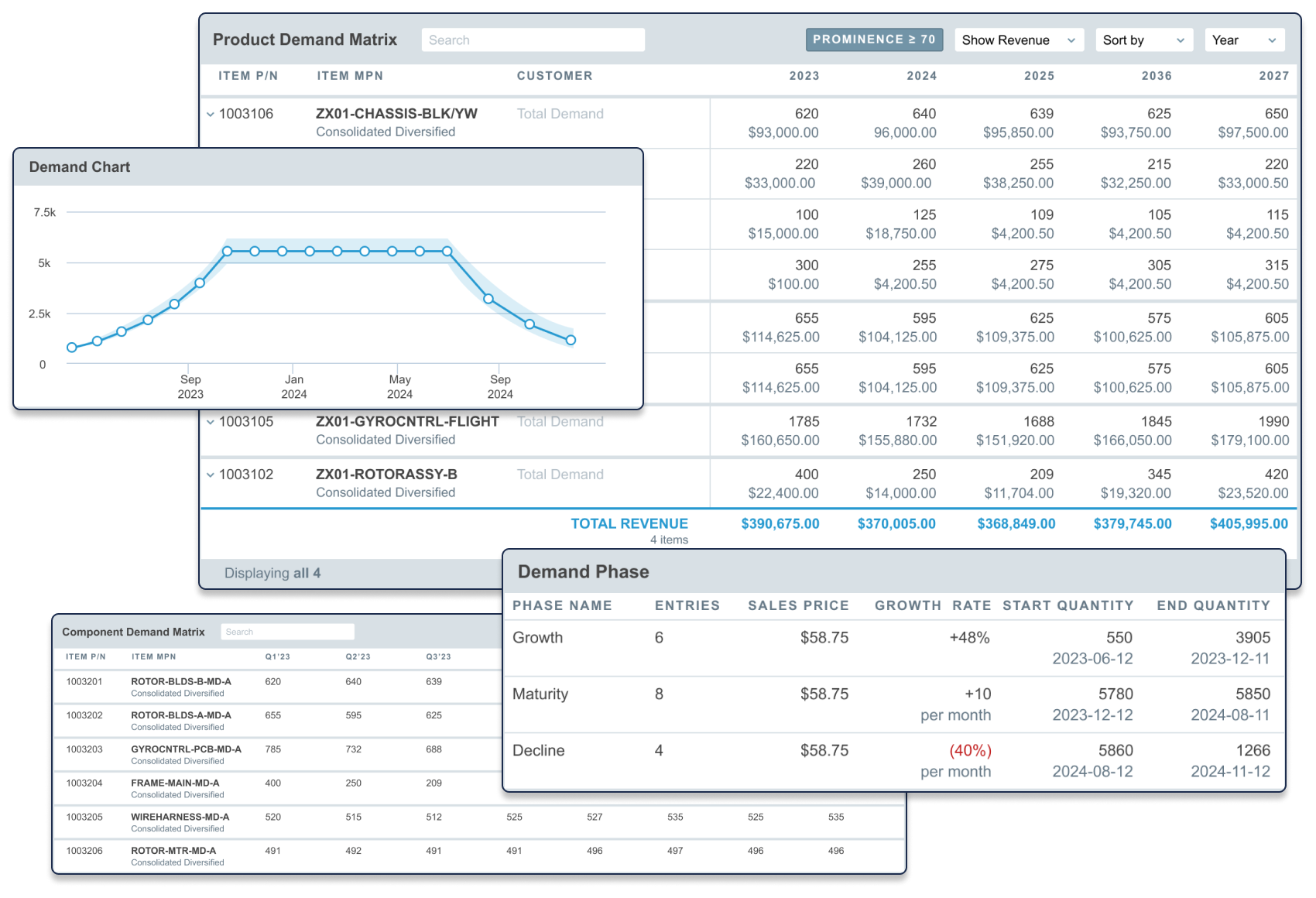Click the Jan 2024 axis label
This screenshot has width=1316, height=898.
(294, 387)
